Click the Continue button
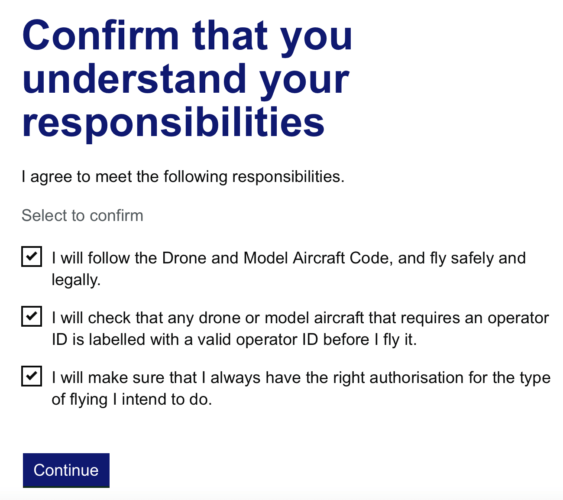Image resolution: width=563 pixels, height=500 pixels. (x=66, y=470)
